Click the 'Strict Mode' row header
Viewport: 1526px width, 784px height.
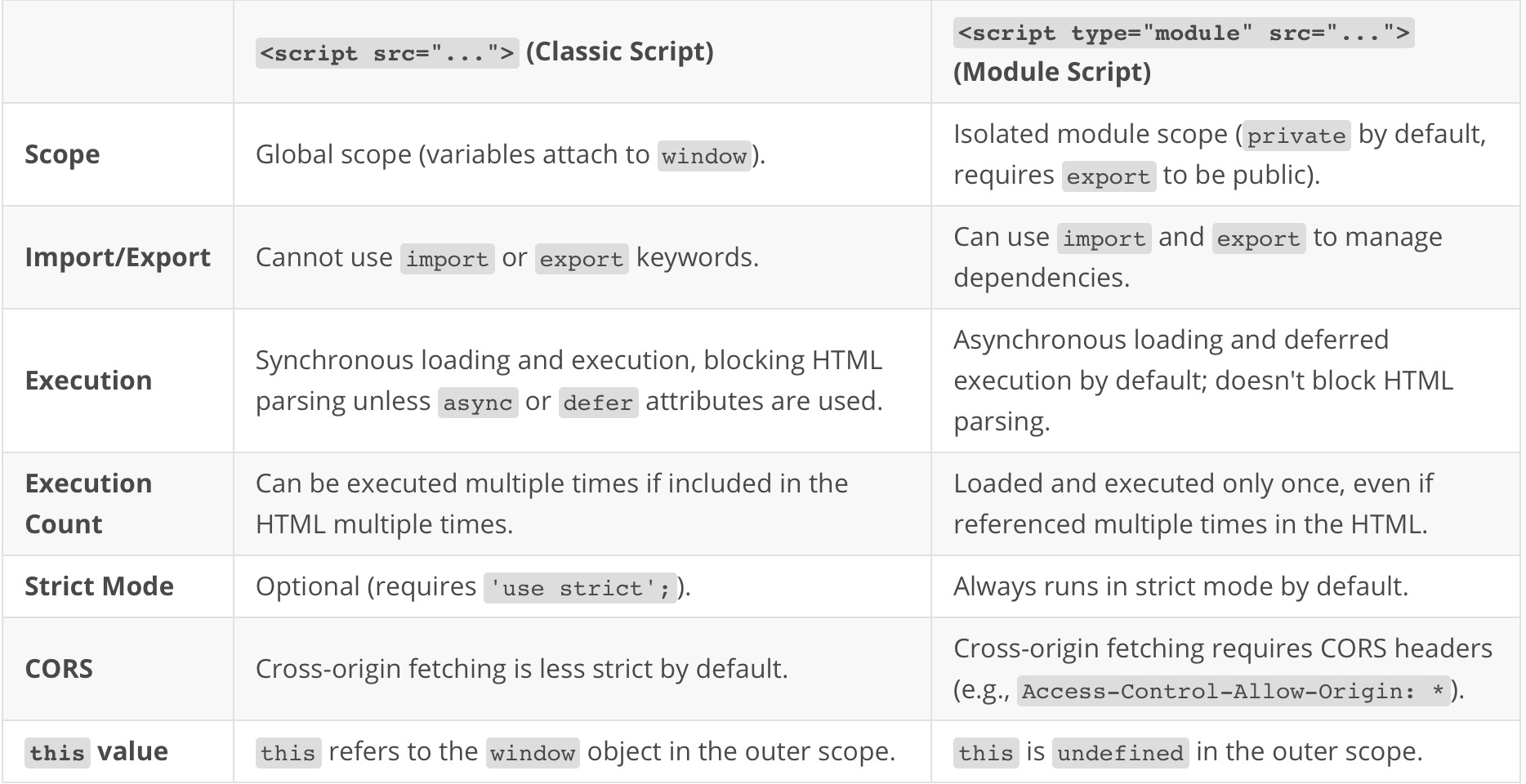pos(99,586)
